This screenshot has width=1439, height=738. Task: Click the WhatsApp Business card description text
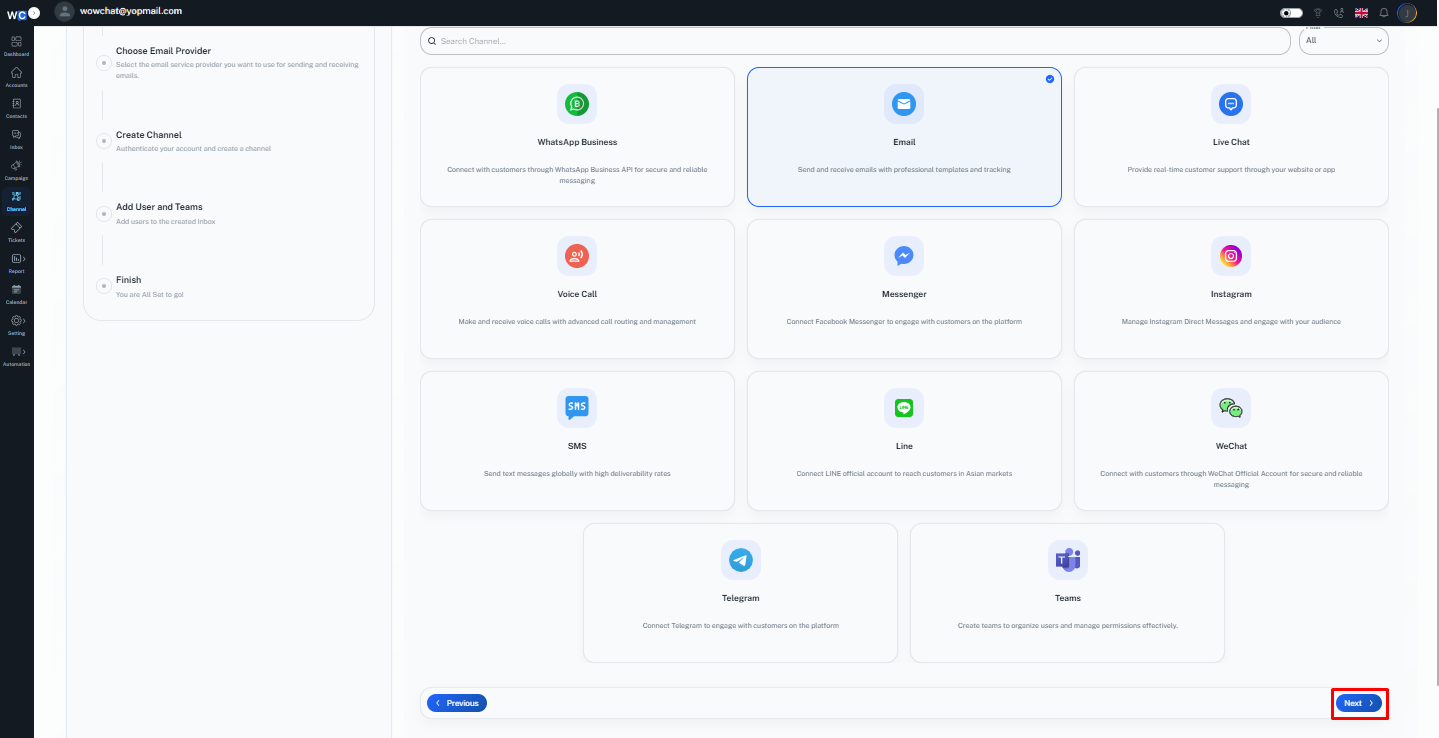[x=577, y=175]
